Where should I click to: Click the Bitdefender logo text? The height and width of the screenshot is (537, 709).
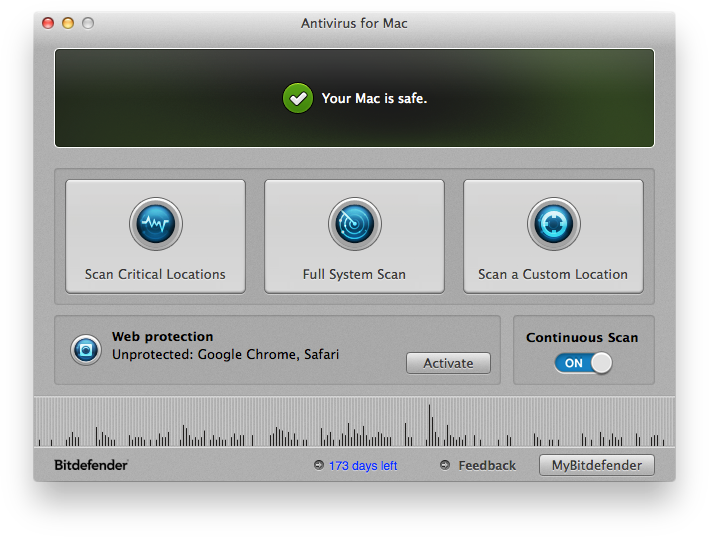coord(91,465)
